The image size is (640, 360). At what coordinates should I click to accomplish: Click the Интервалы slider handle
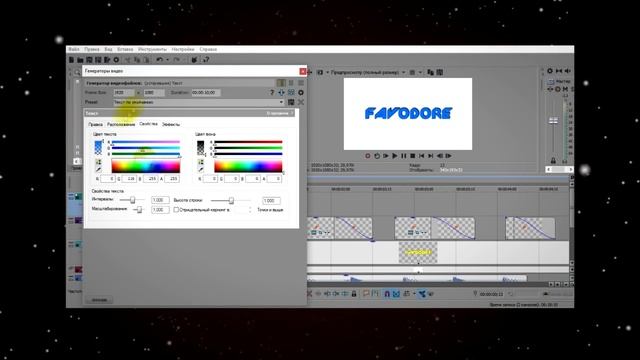[133, 200]
